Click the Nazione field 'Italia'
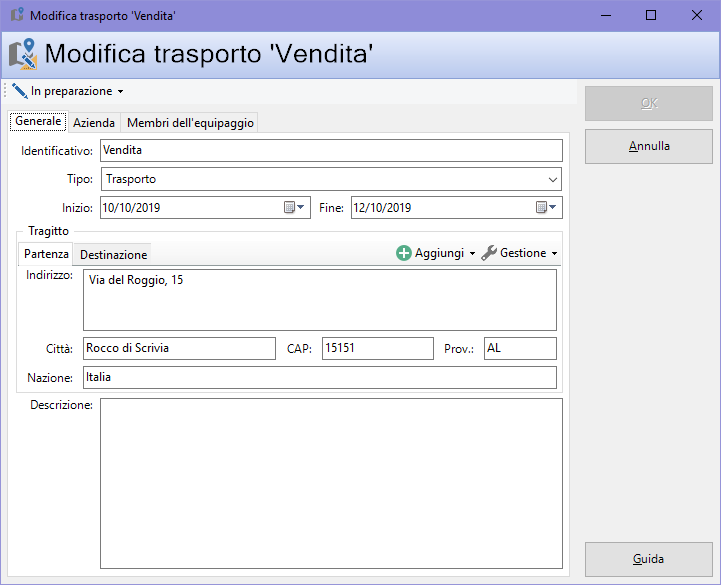 point(320,377)
